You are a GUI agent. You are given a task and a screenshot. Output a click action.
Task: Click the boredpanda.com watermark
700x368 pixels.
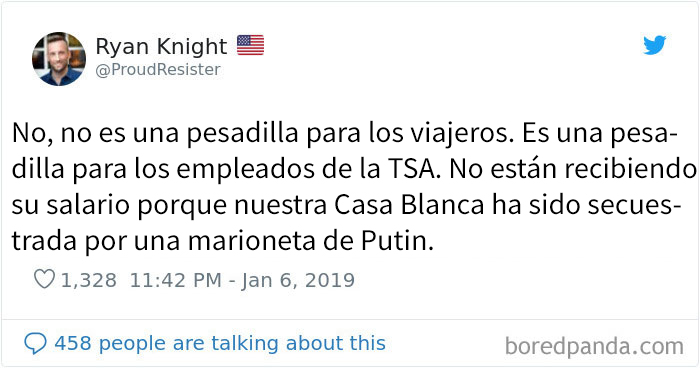point(594,346)
